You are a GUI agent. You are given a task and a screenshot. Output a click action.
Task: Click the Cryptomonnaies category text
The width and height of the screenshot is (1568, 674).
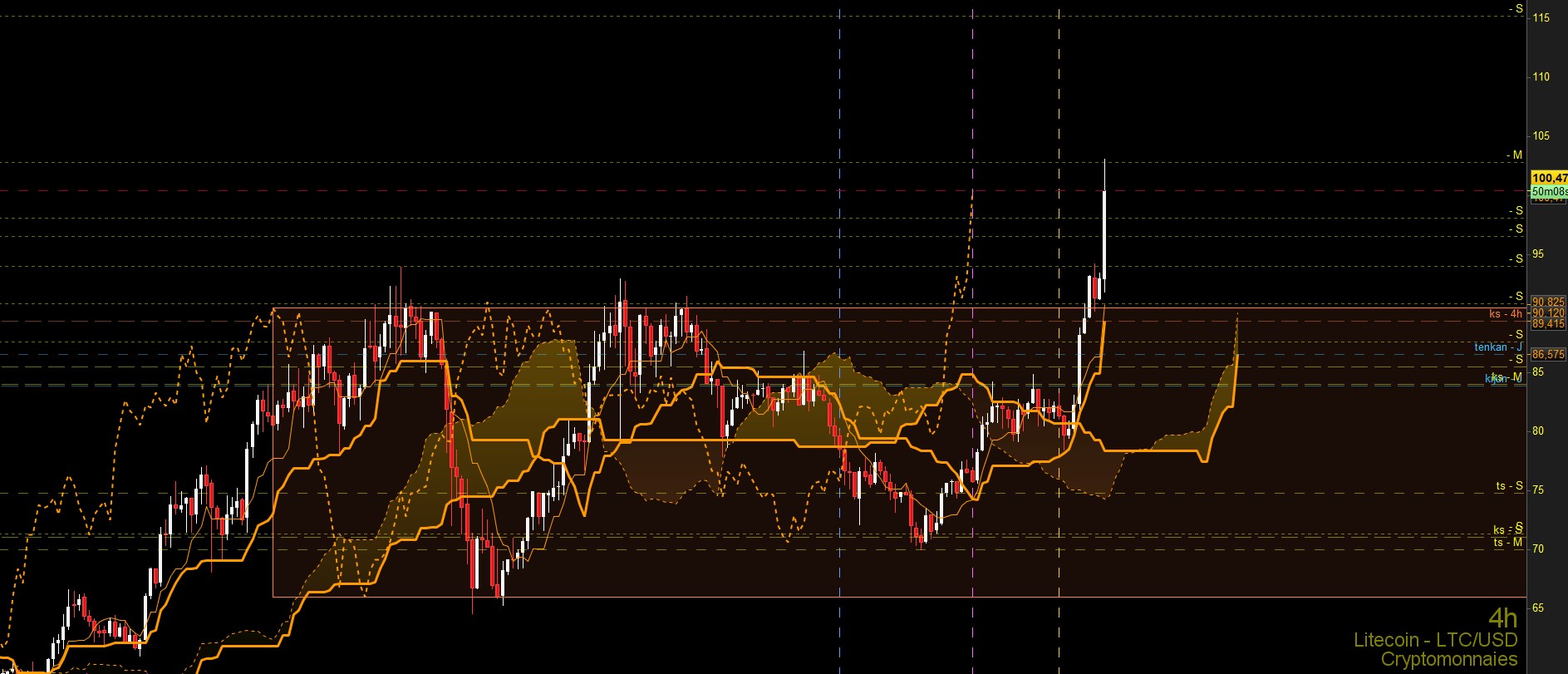1448,659
